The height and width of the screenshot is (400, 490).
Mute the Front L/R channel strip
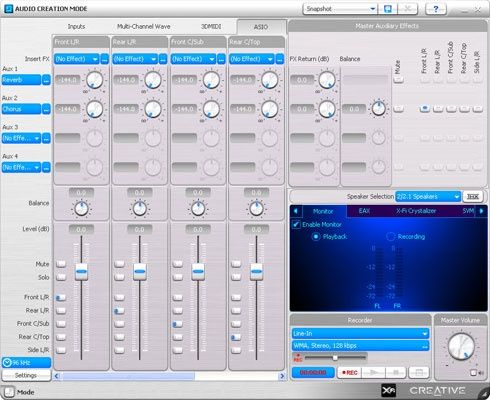(x=61, y=264)
